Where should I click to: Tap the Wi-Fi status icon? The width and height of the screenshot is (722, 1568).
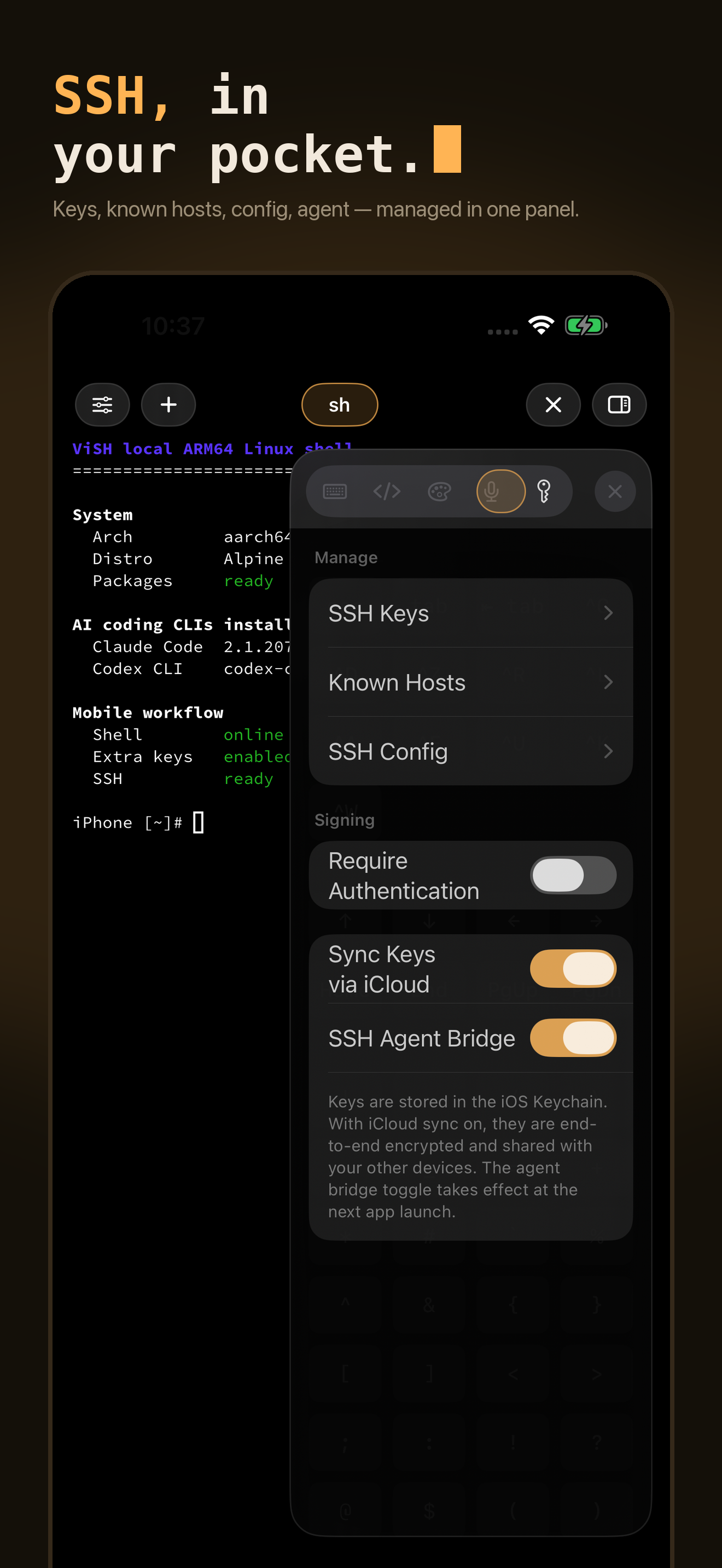click(x=541, y=325)
